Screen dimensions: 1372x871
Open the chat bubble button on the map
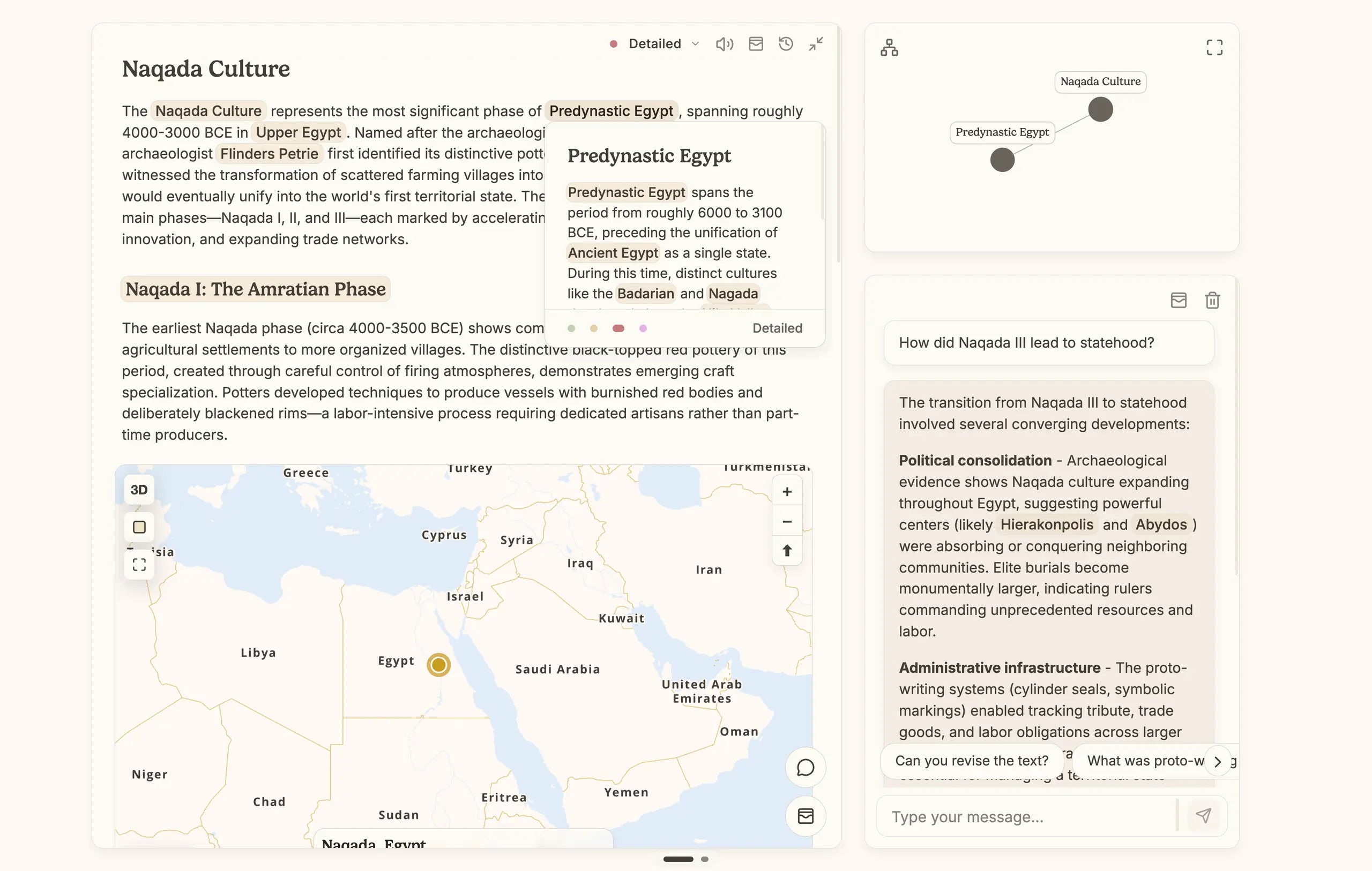tap(805, 767)
